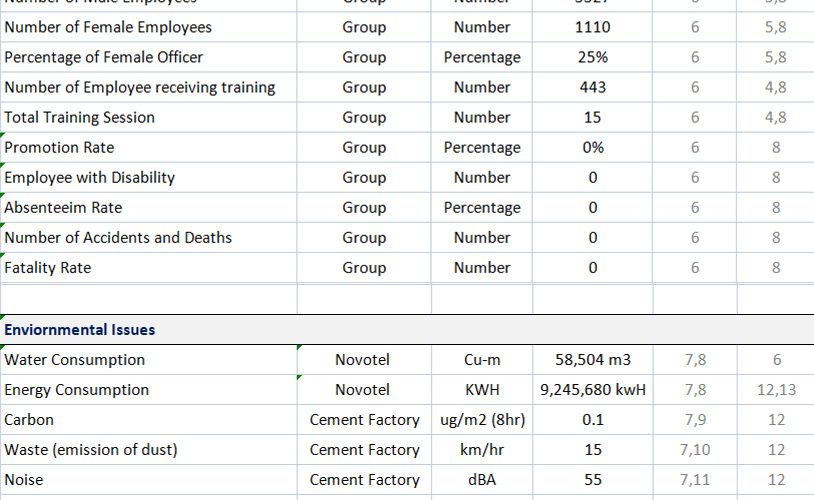Click the 443 value cell
814x500 pixels.
[x=592, y=87]
